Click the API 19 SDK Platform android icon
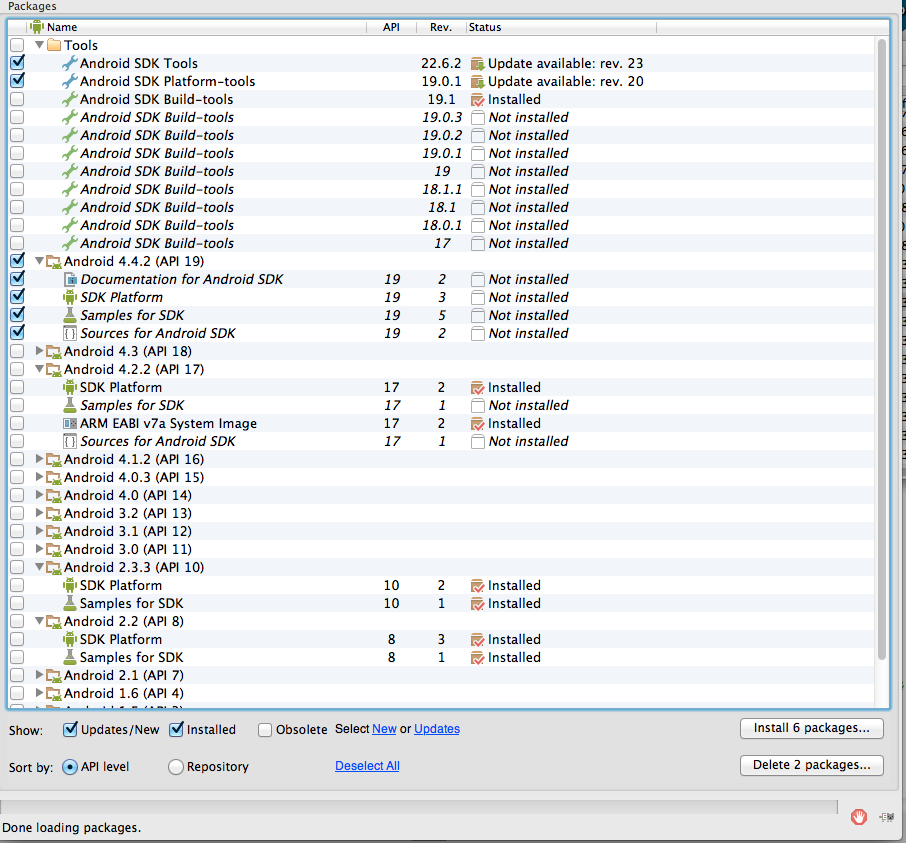 (x=69, y=297)
